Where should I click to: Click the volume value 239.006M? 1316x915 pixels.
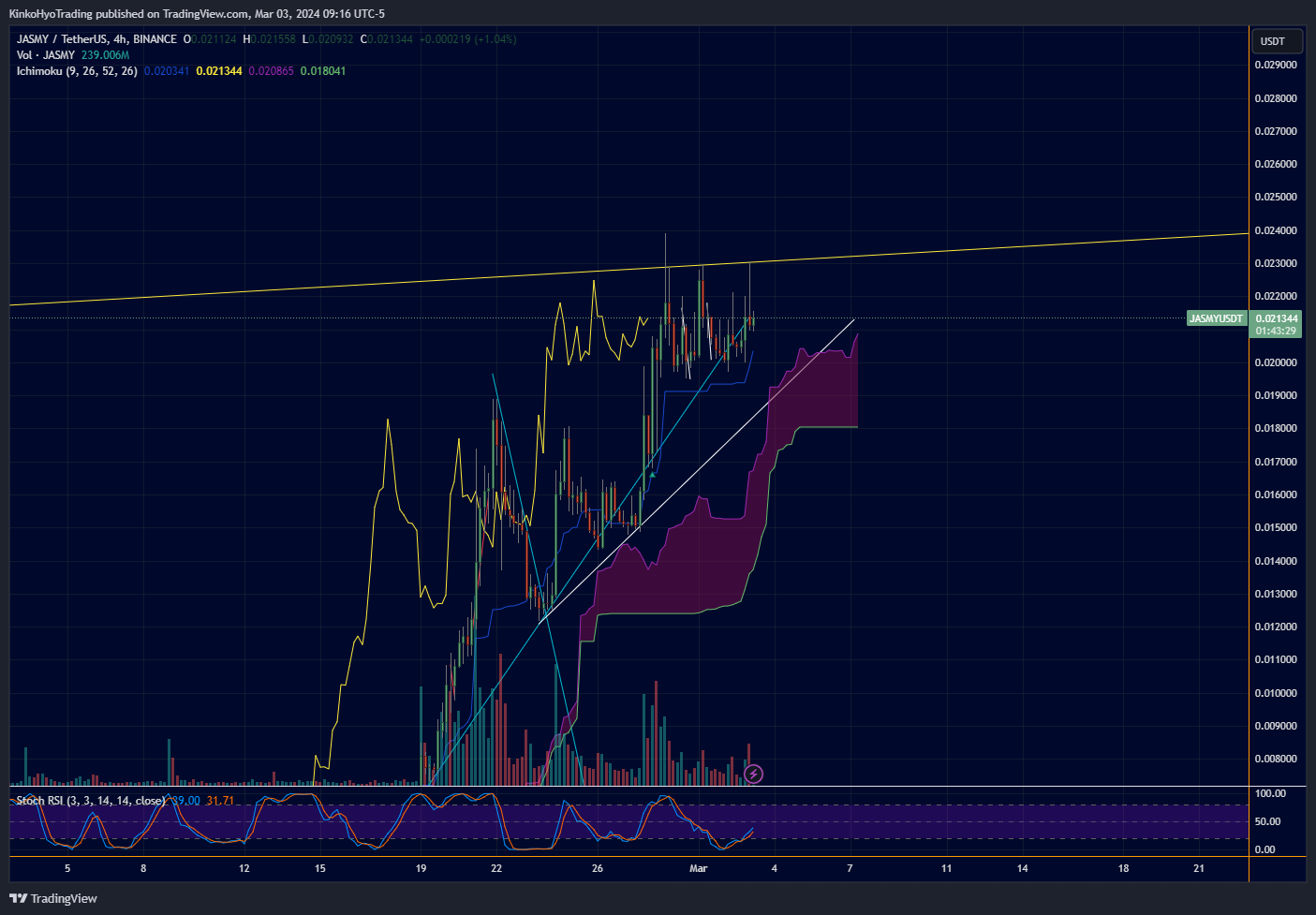click(105, 55)
